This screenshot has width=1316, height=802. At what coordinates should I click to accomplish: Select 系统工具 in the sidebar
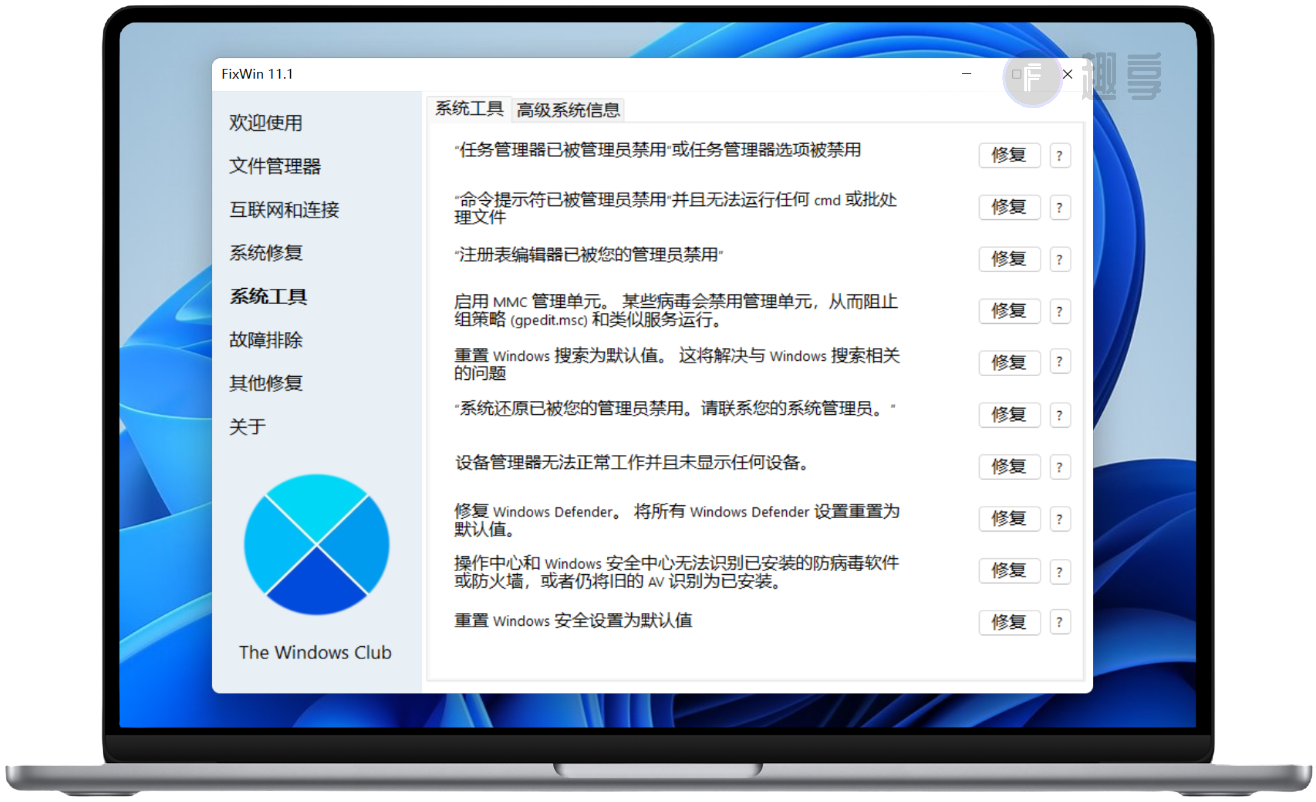[x=268, y=297]
